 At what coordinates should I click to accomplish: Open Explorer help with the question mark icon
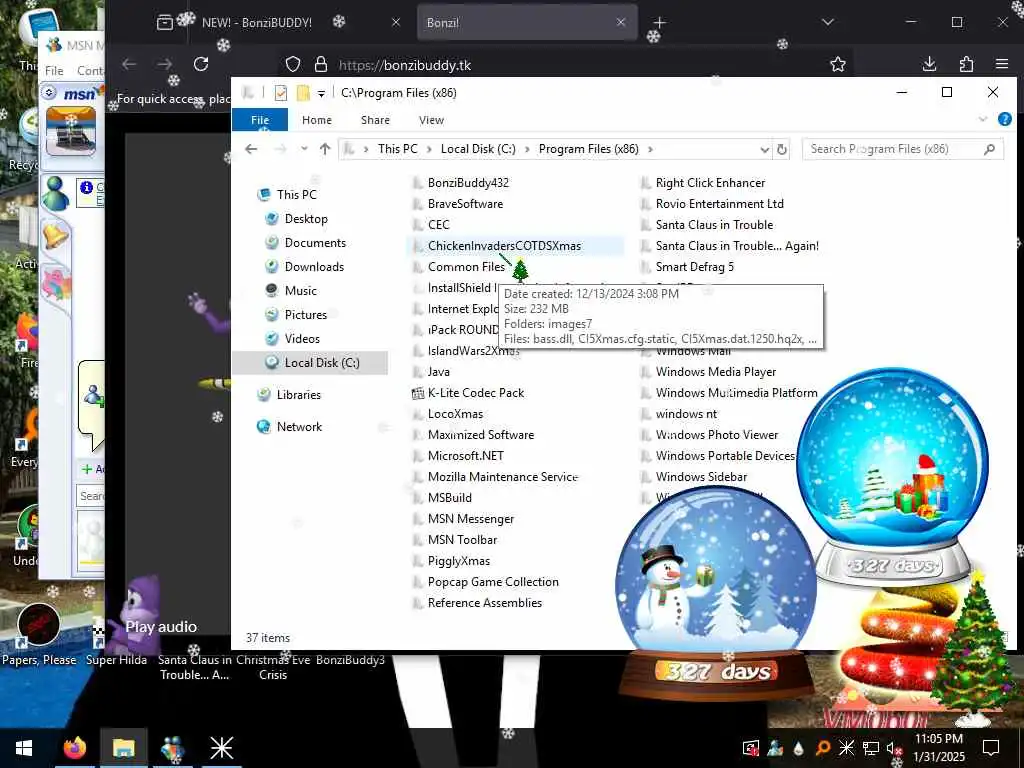click(x=1004, y=119)
